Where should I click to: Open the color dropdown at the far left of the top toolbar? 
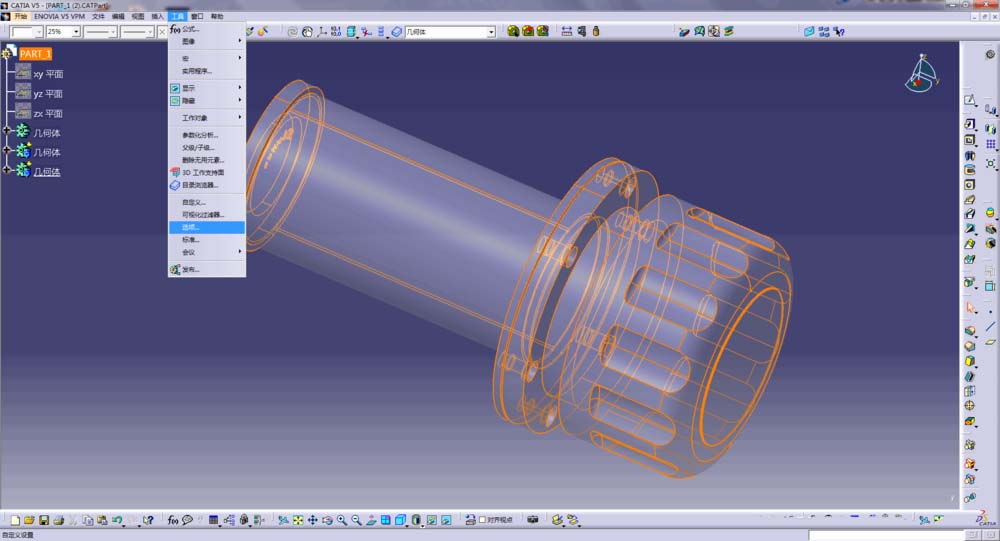(x=39, y=32)
